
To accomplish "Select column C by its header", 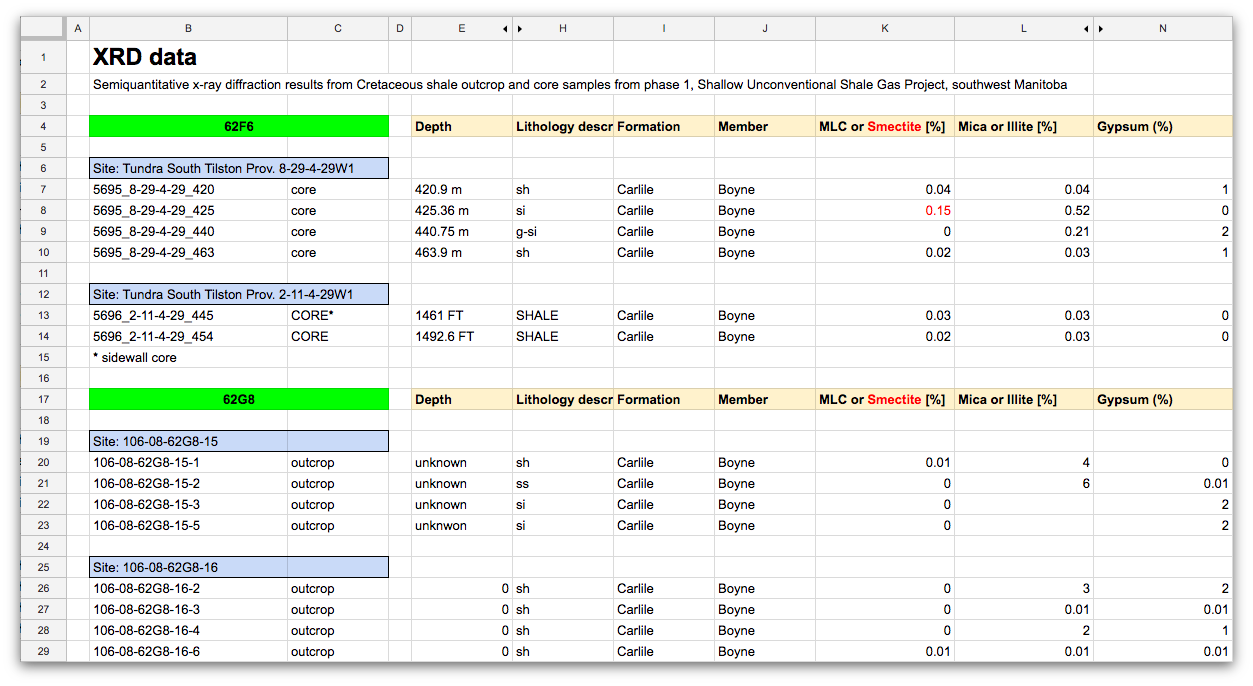I will 338,29.
